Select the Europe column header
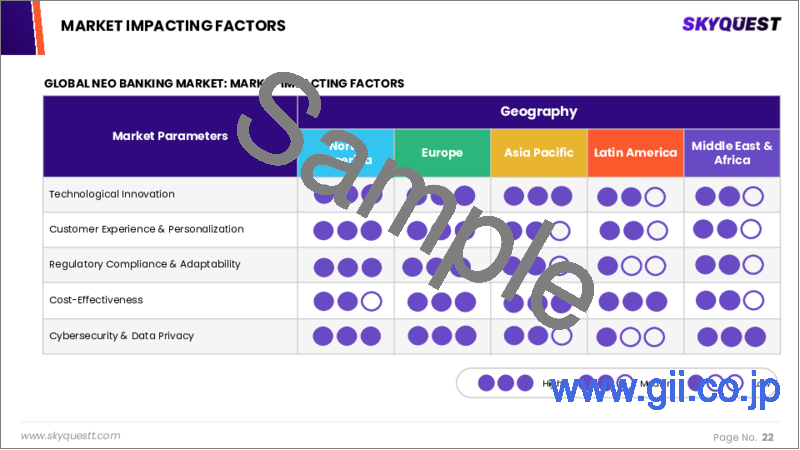 click(x=442, y=153)
